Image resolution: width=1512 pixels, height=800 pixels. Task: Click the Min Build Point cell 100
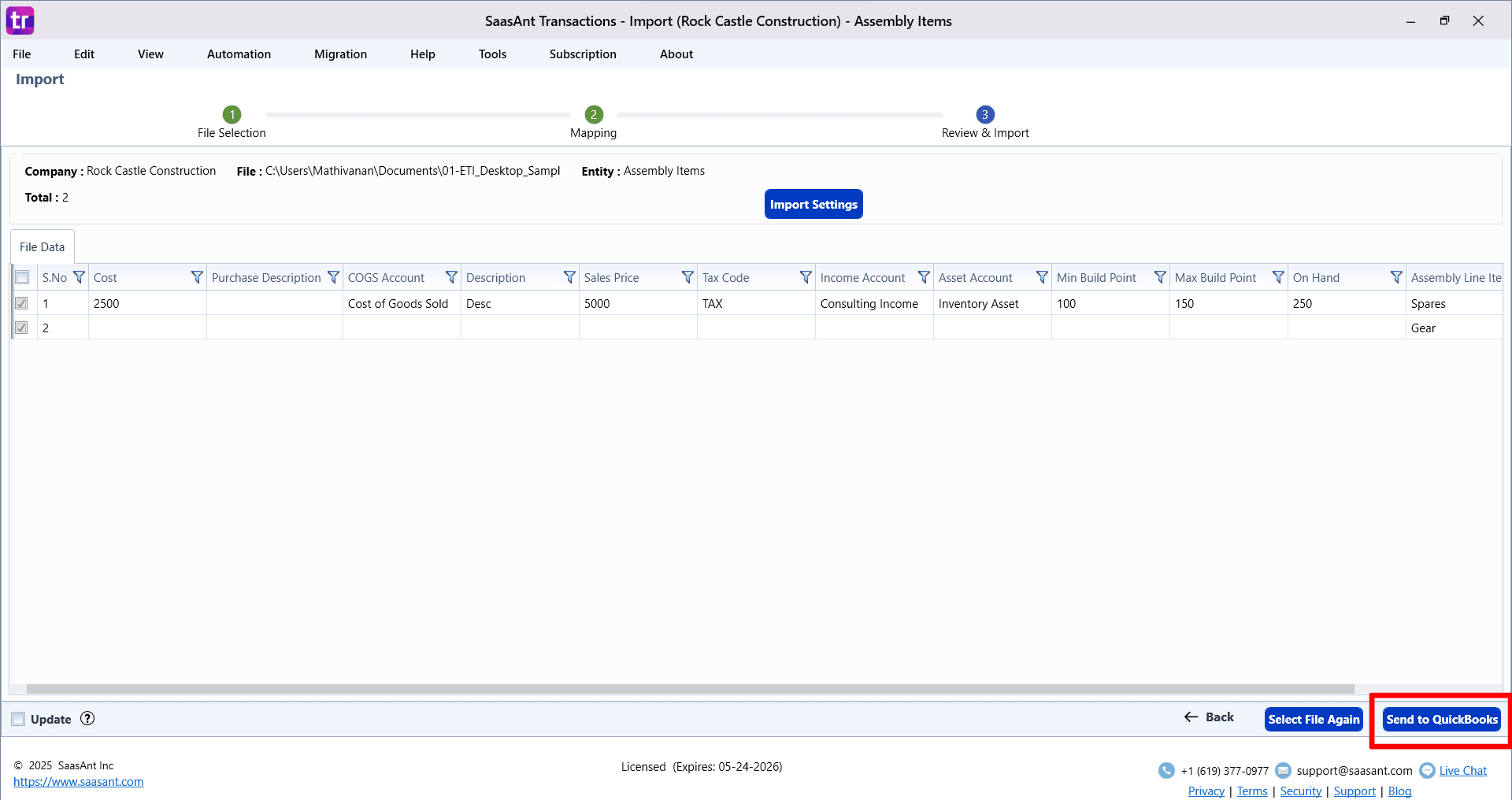[x=1110, y=303]
